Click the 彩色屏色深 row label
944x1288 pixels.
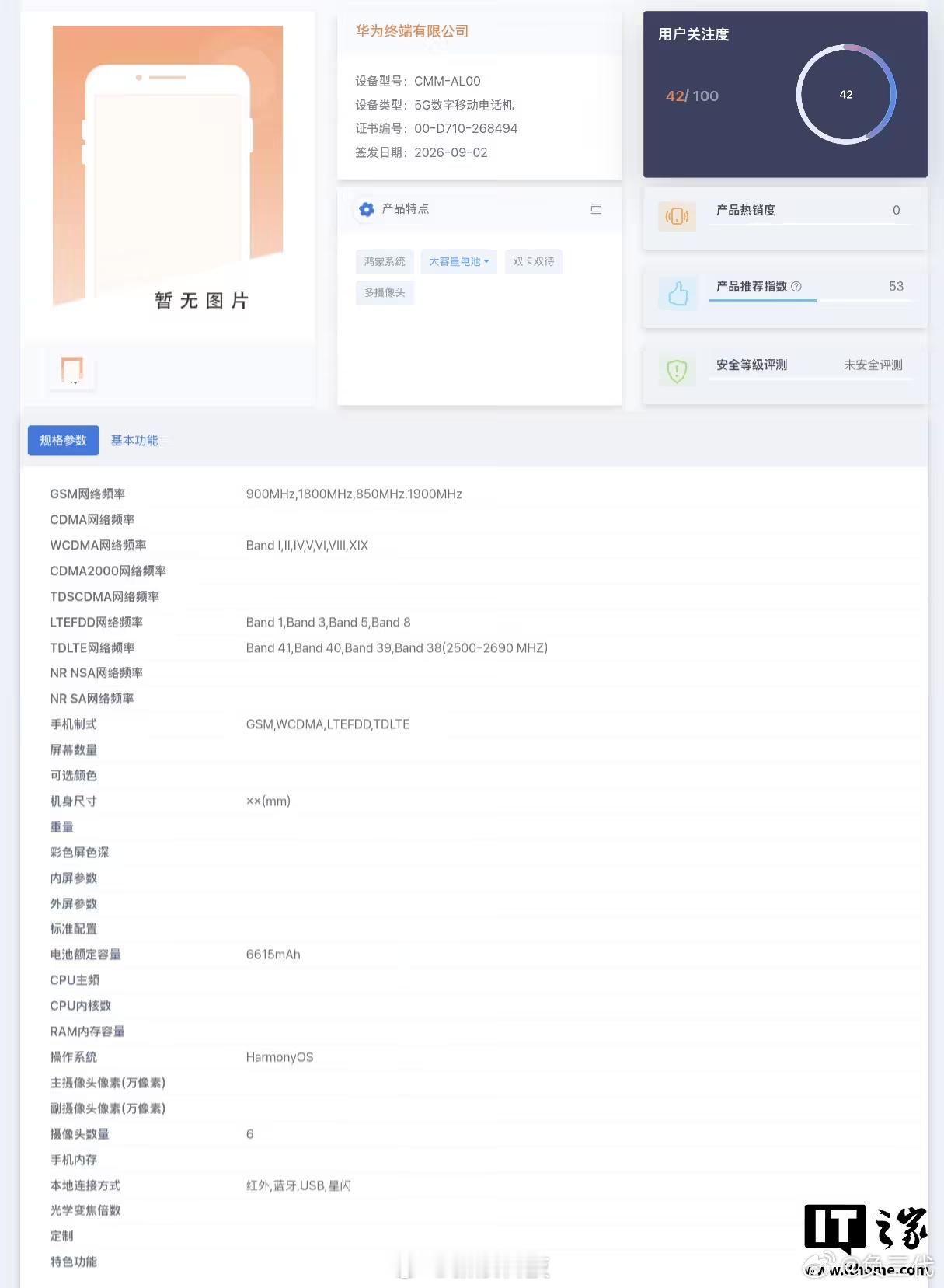coord(79,852)
